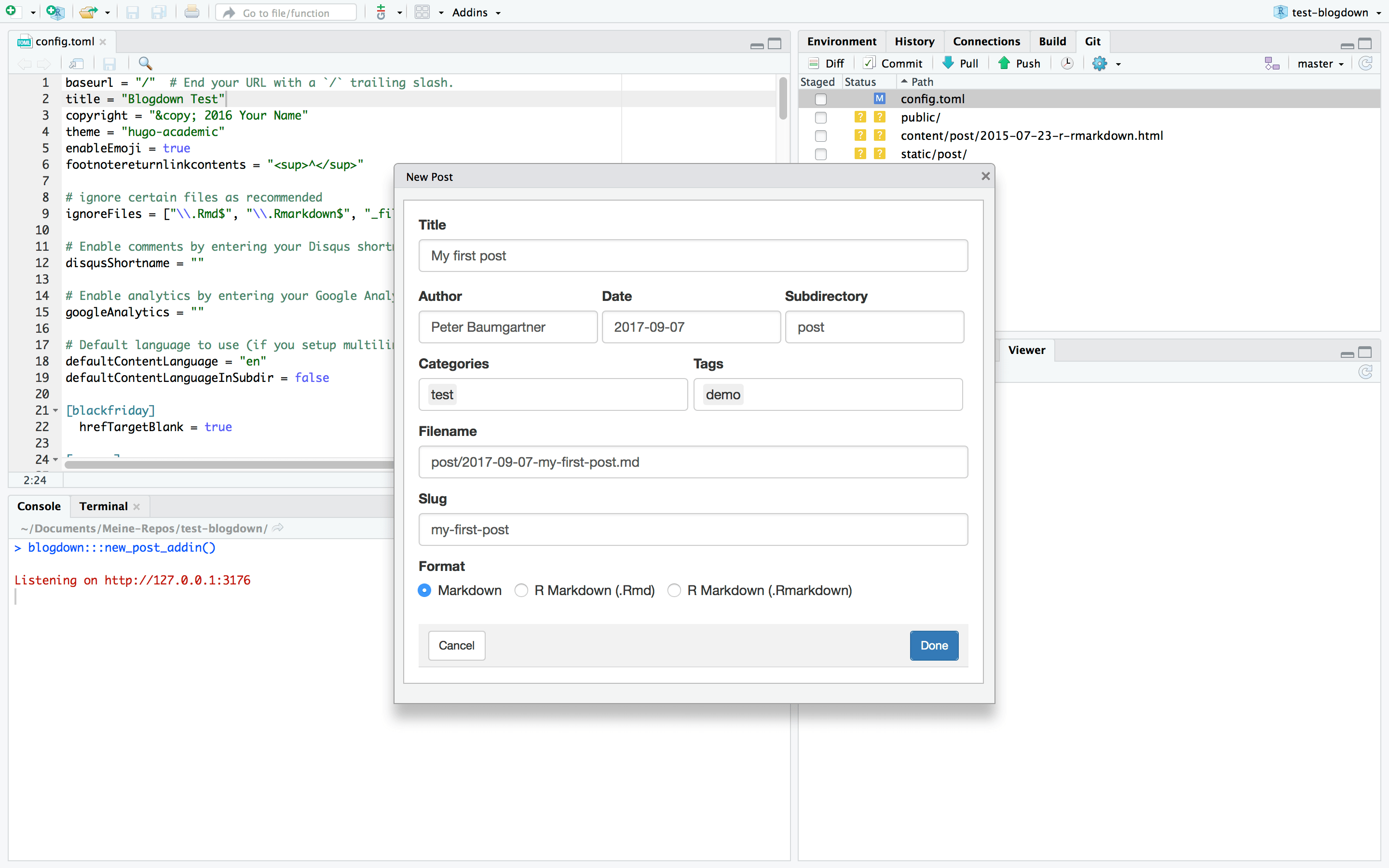Cancel the New Post dialog
The height and width of the screenshot is (868, 1389).
pyautogui.click(x=456, y=645)
